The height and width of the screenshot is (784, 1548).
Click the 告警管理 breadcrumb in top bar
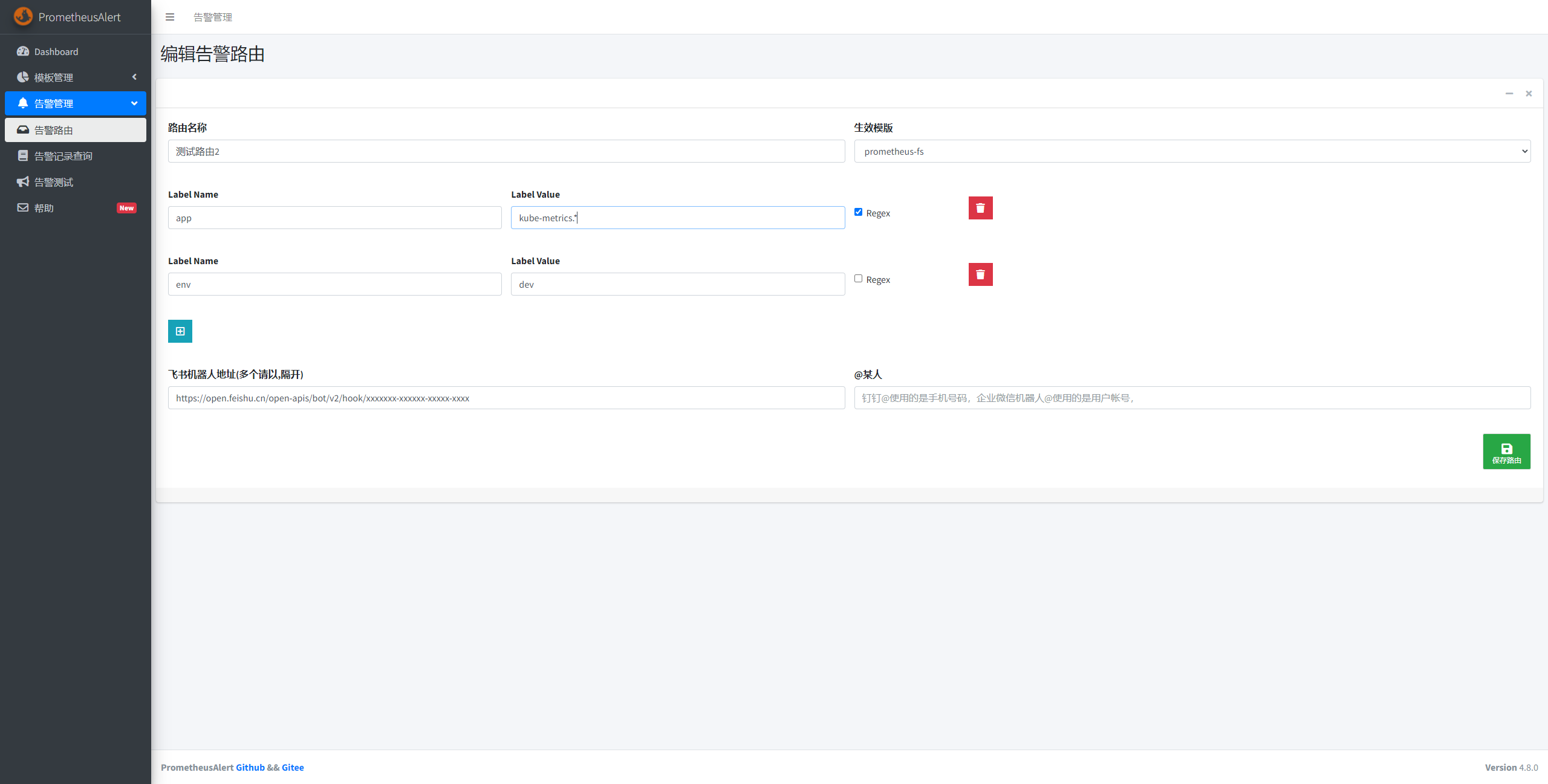pyautogui.click(x=213, y=17)
